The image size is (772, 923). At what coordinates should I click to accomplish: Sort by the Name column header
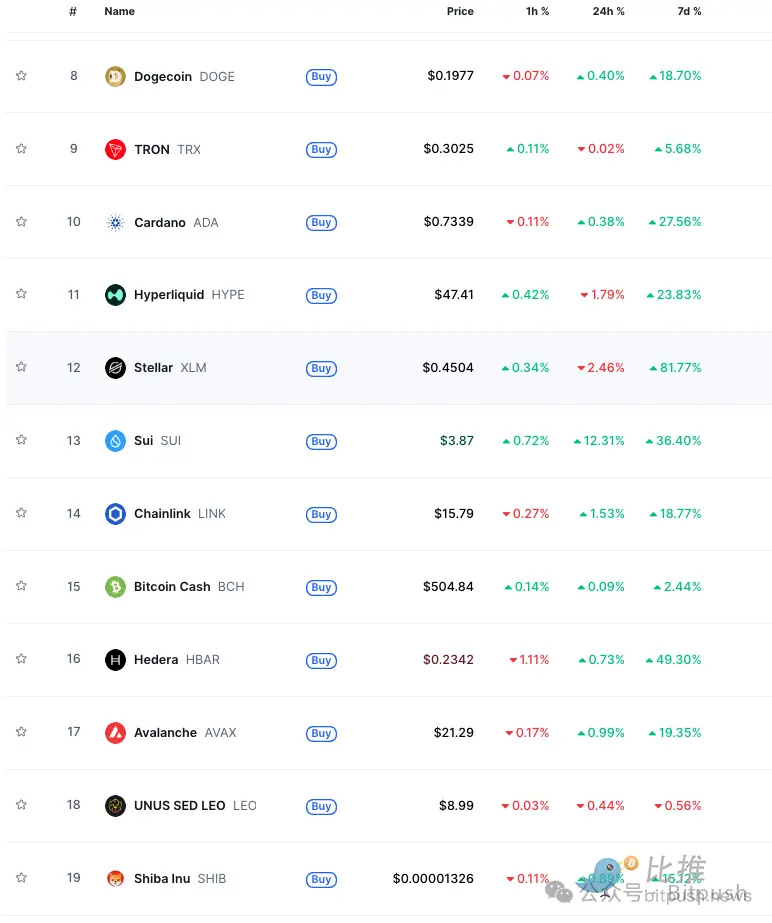[119, 12]
